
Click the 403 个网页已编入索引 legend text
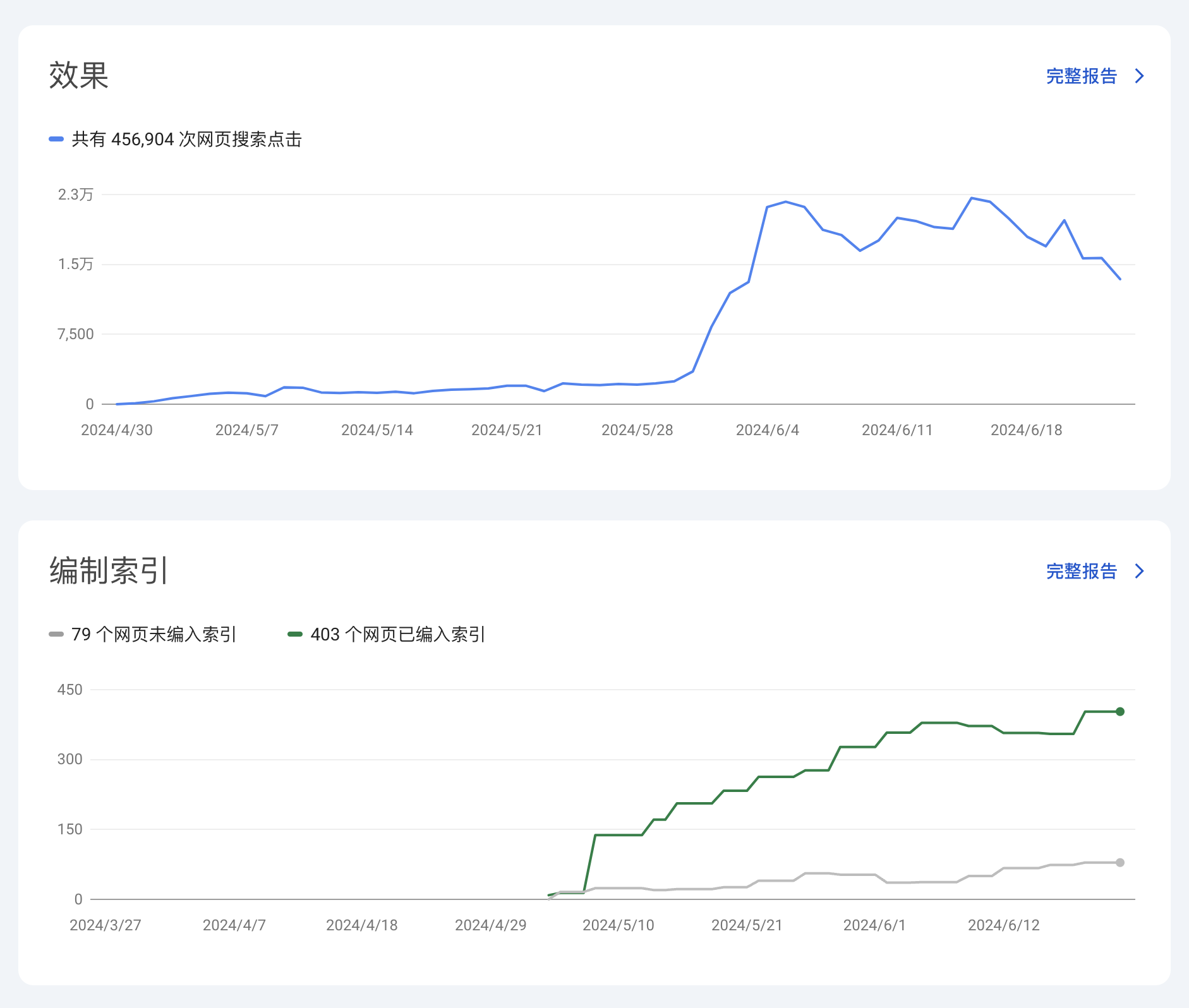[398, 634]
